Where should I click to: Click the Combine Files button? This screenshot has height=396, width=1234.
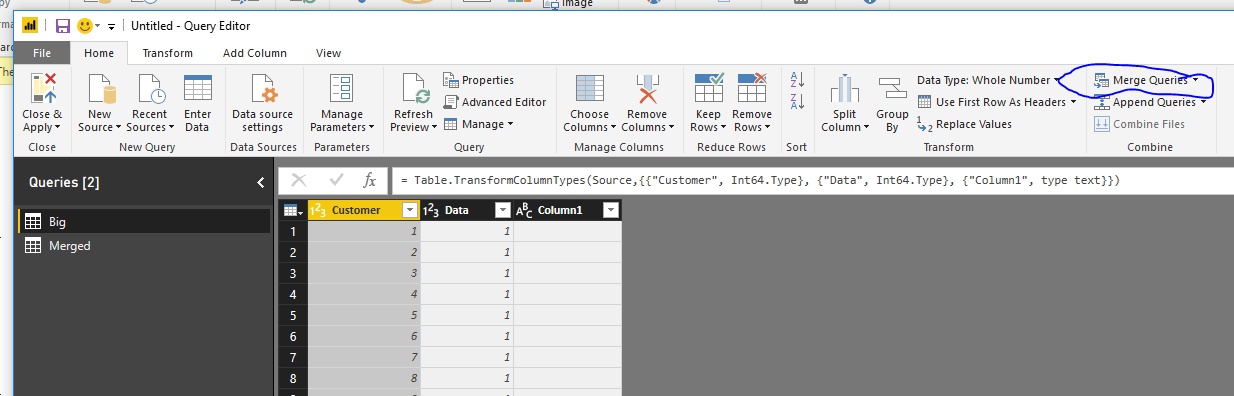(x=1139, y=124)
